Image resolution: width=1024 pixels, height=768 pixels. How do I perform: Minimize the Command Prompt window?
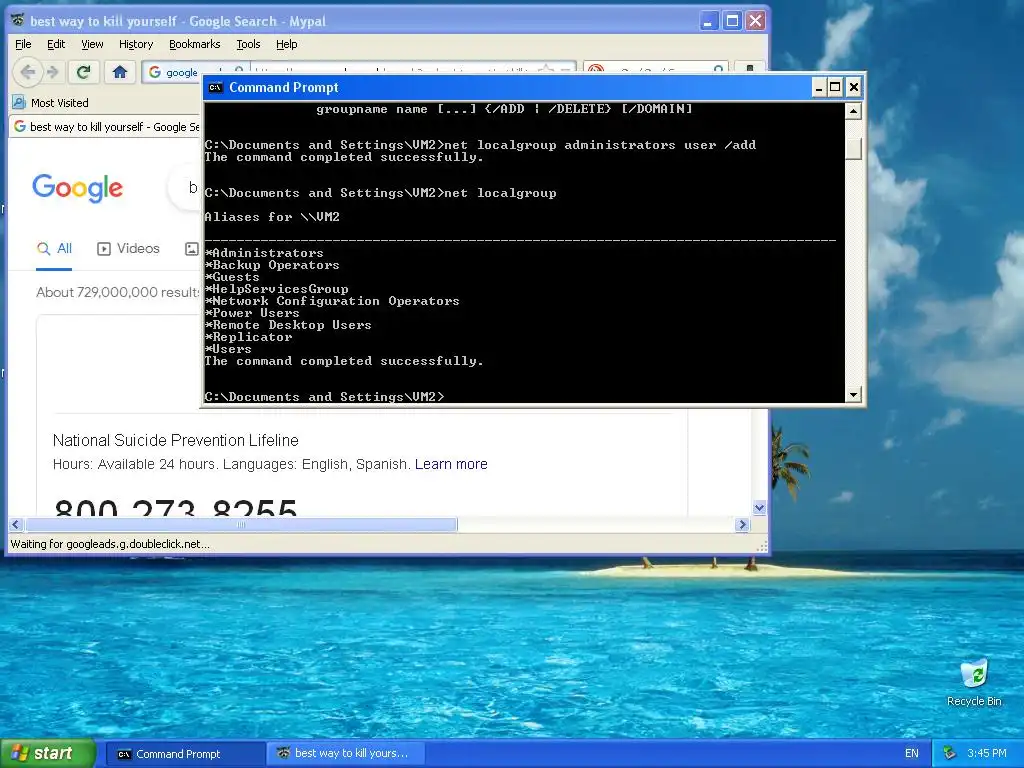tap(818, 88)
